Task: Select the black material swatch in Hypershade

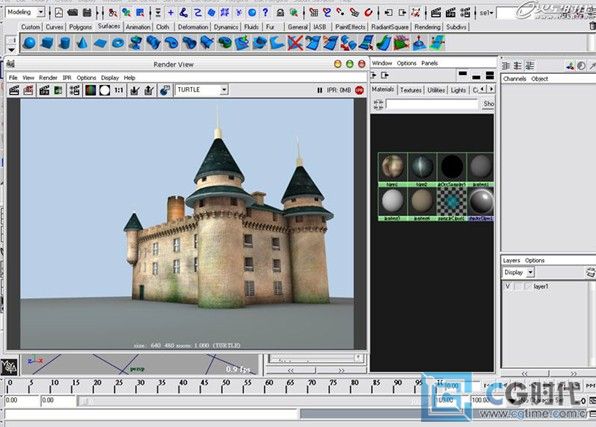Action: point(452,167)
